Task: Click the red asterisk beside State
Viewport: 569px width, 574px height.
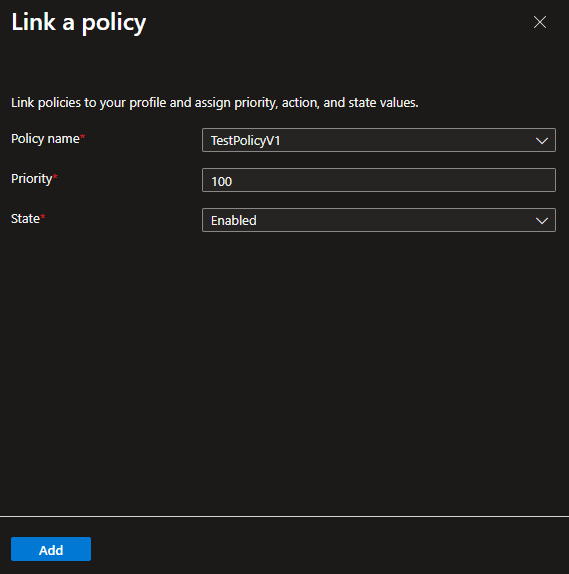Action: (43, 216)
